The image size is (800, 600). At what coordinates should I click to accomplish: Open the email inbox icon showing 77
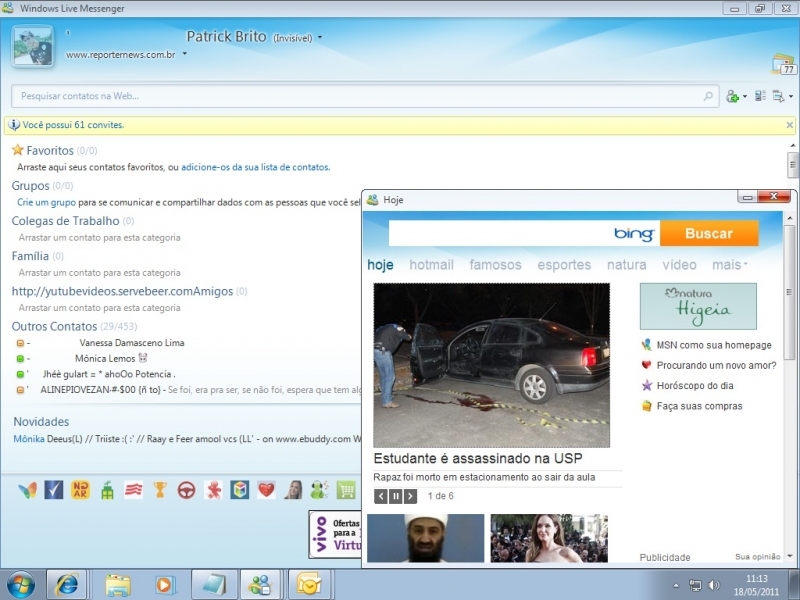coord(783,64)
